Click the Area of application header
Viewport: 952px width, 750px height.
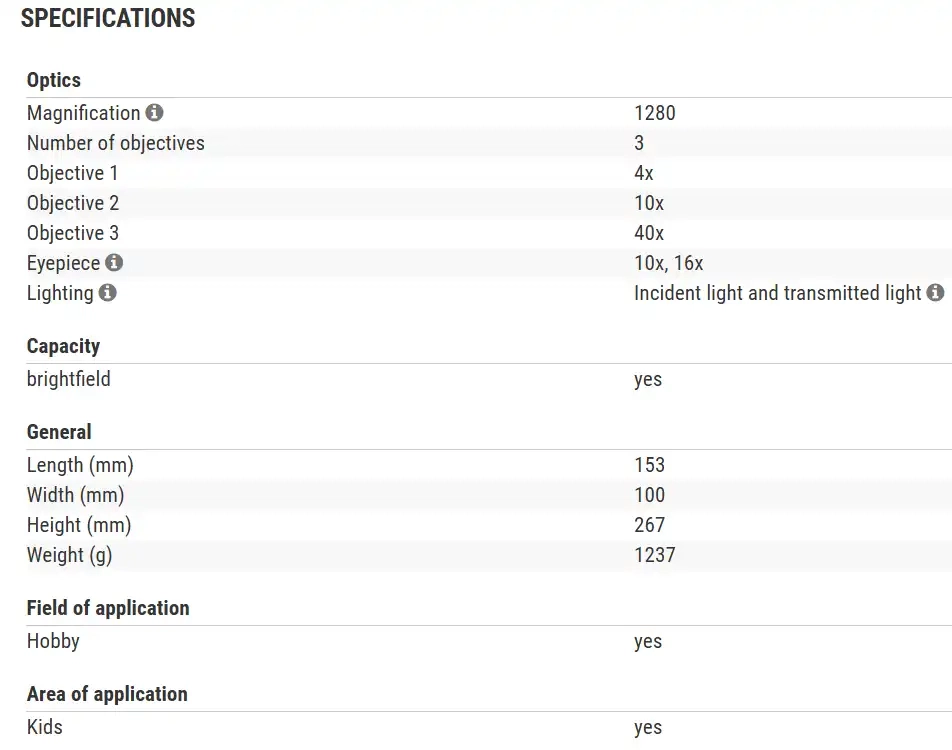(107, 694)
